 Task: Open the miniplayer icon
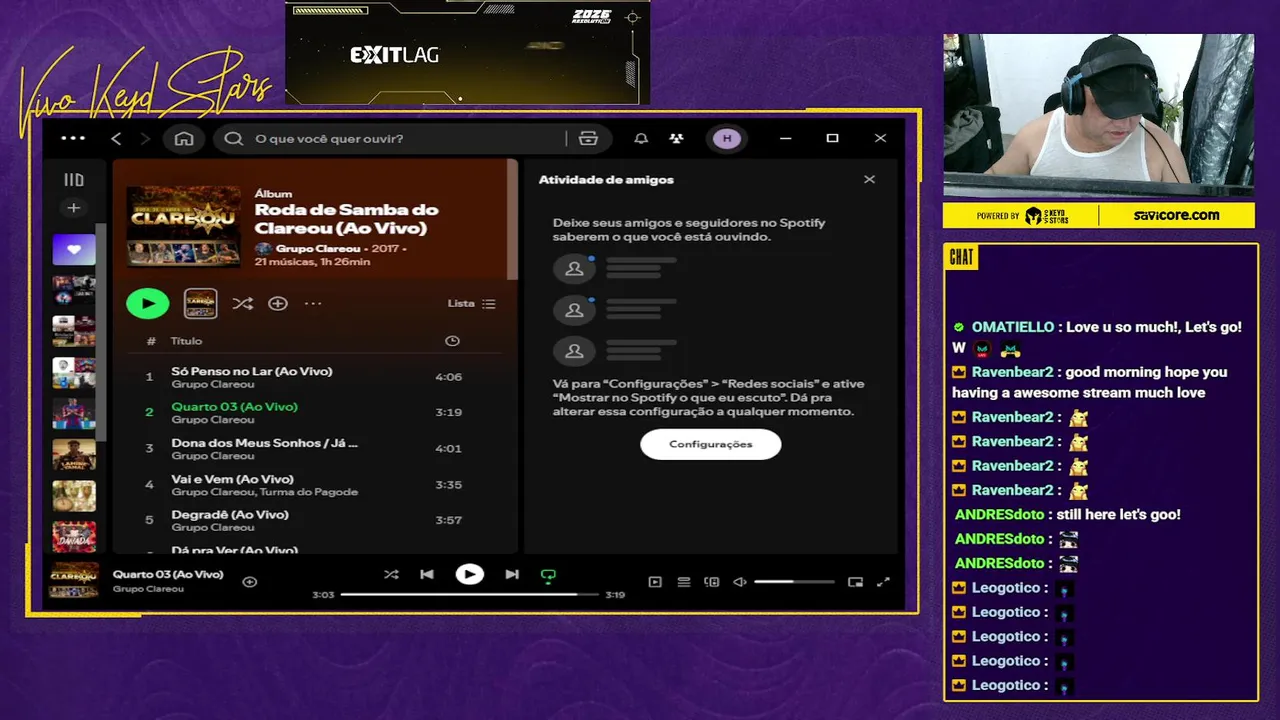coord(855,582)
